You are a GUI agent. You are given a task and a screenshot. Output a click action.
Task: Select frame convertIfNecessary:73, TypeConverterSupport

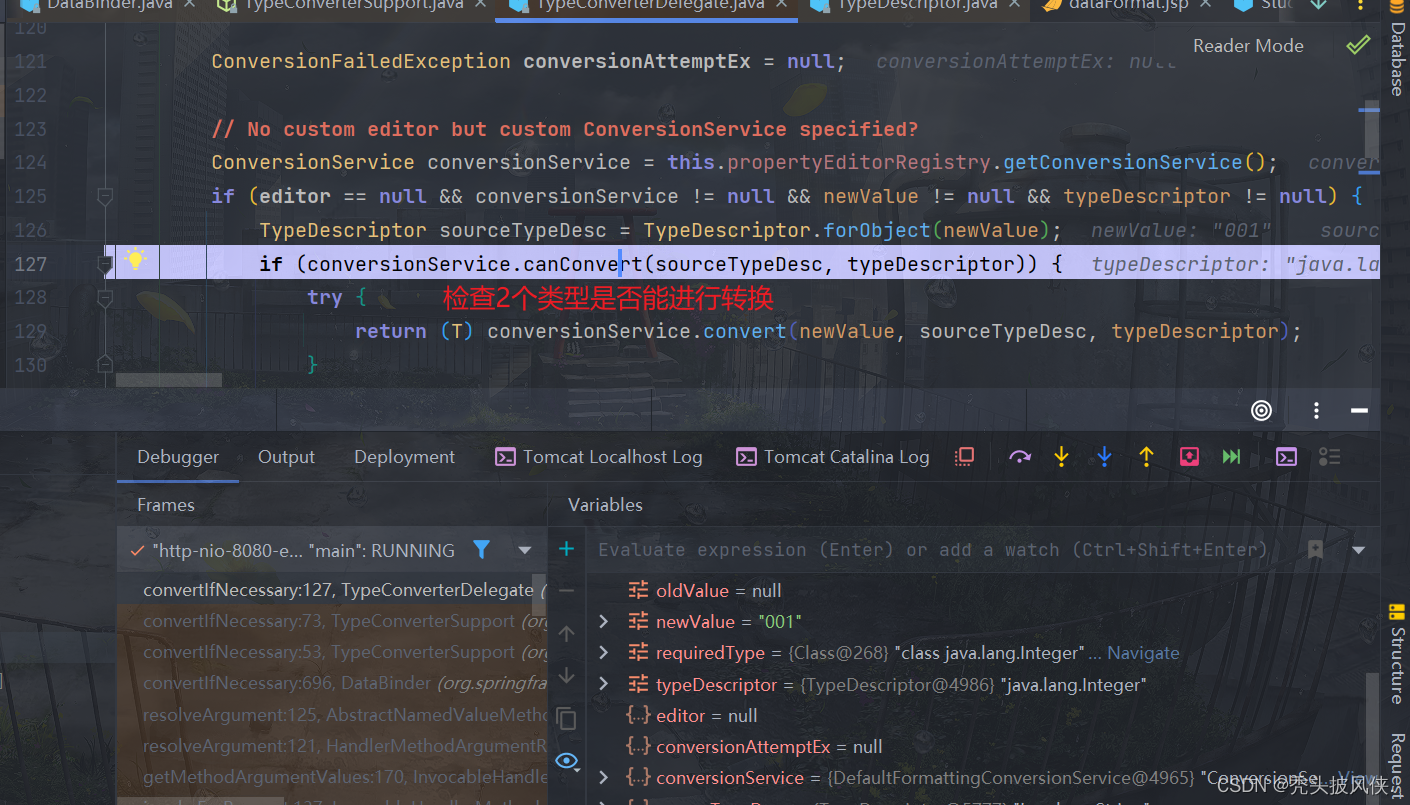[x=332, y=621]
